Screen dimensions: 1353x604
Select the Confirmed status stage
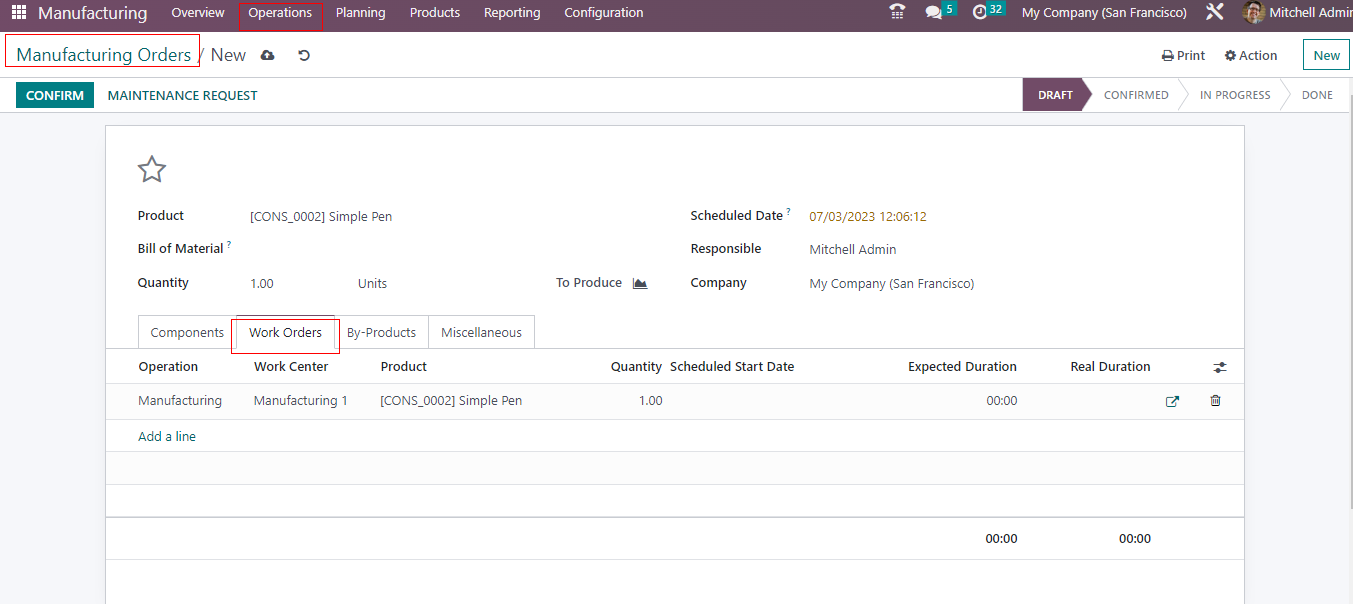point(1135,96)
